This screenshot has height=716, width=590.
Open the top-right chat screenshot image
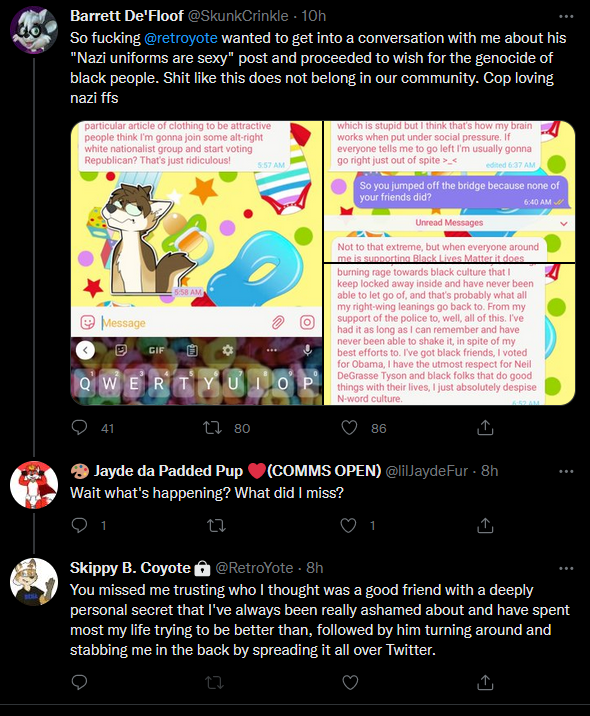coord(449,192)
